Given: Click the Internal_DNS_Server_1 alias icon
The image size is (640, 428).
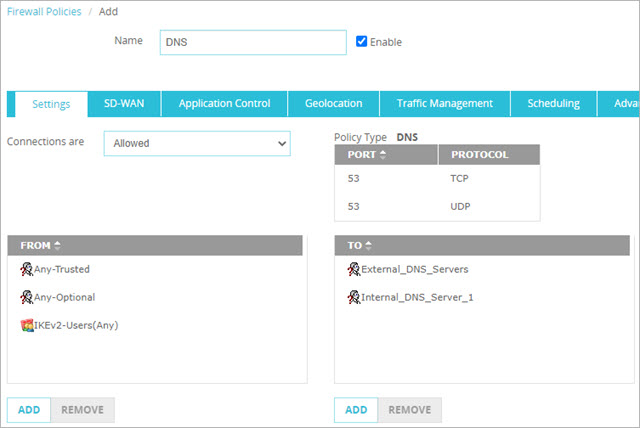Looking at the screenshot, I should click(353, 297).
